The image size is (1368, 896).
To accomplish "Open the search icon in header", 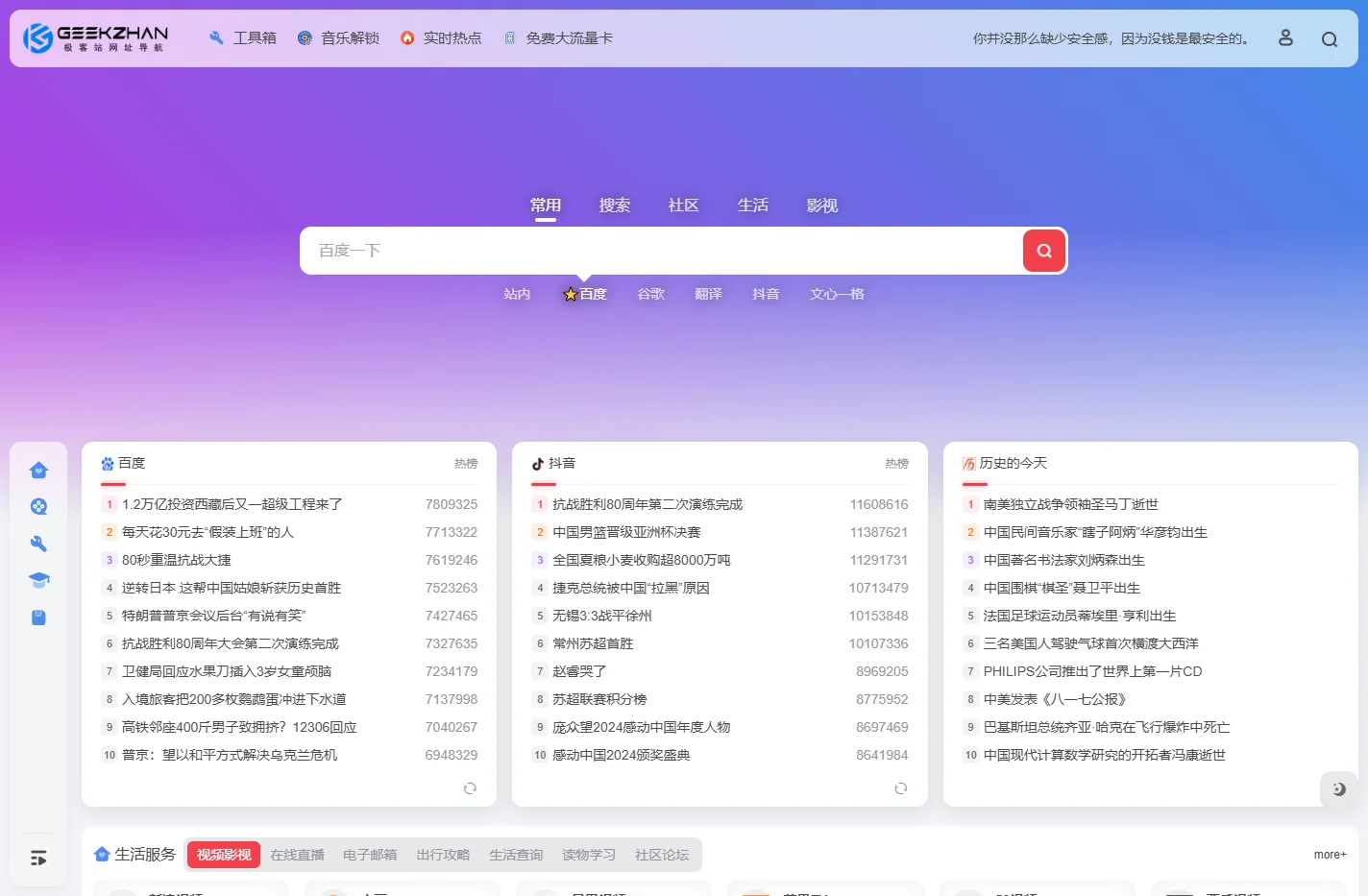I will pos(1330,39).
